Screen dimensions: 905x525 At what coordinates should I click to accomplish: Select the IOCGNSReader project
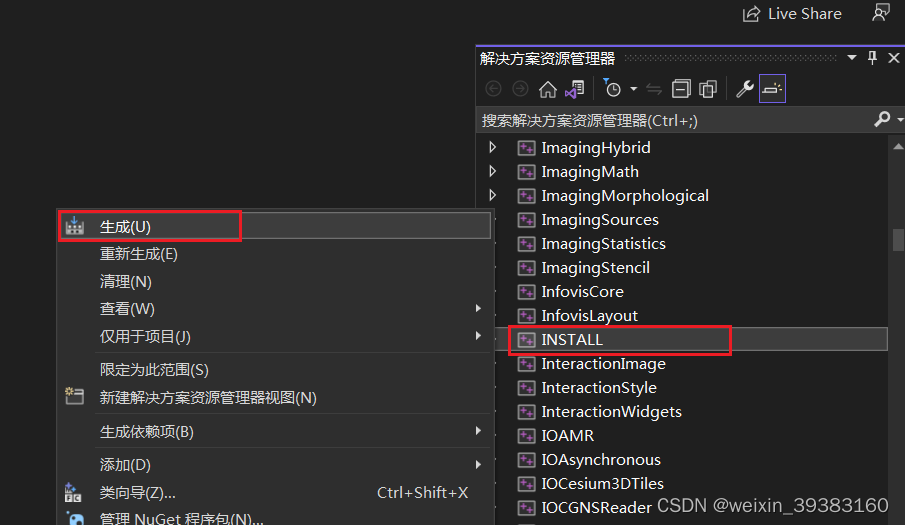(596, 508)
